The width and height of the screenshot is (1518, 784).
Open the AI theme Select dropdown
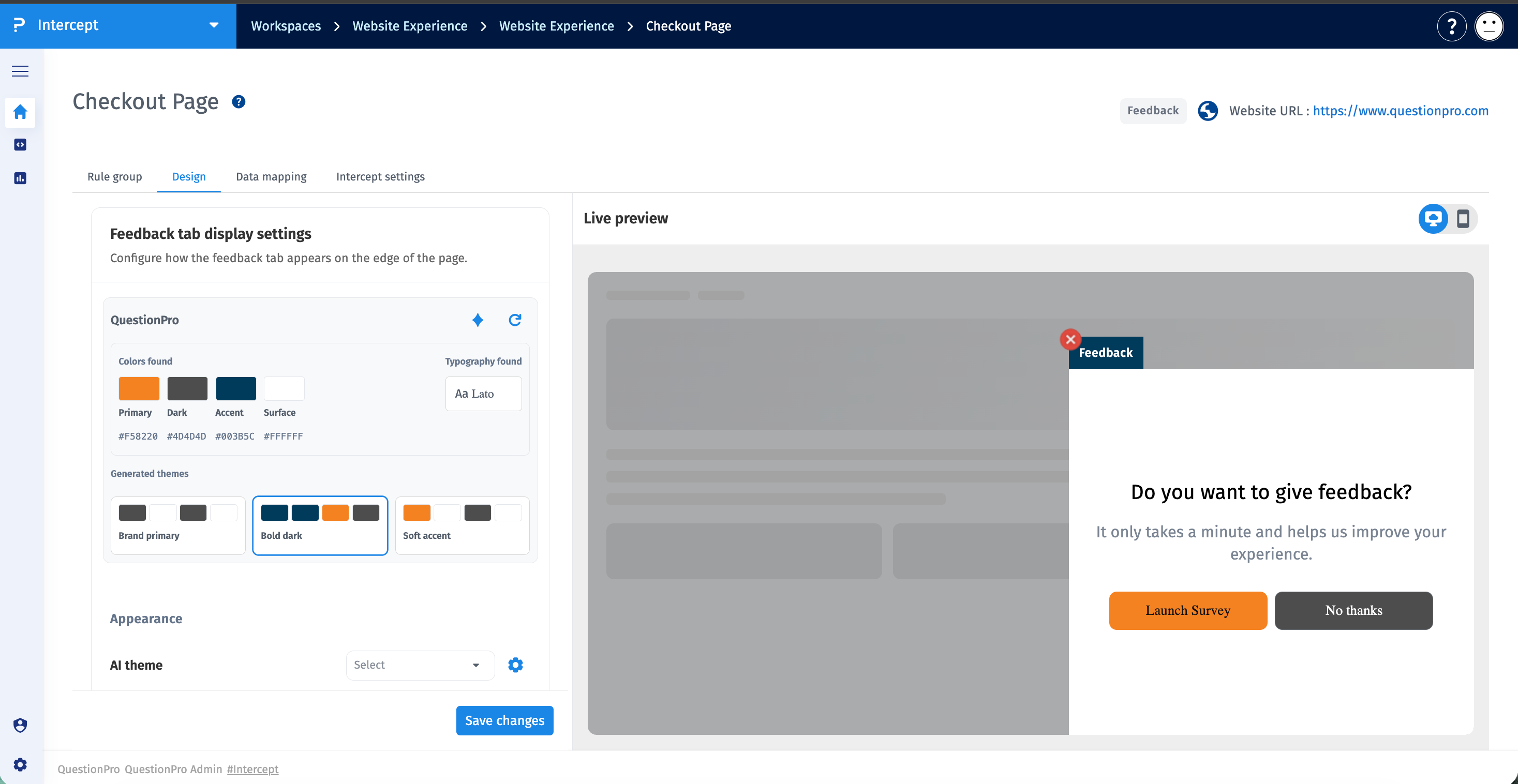420,665
